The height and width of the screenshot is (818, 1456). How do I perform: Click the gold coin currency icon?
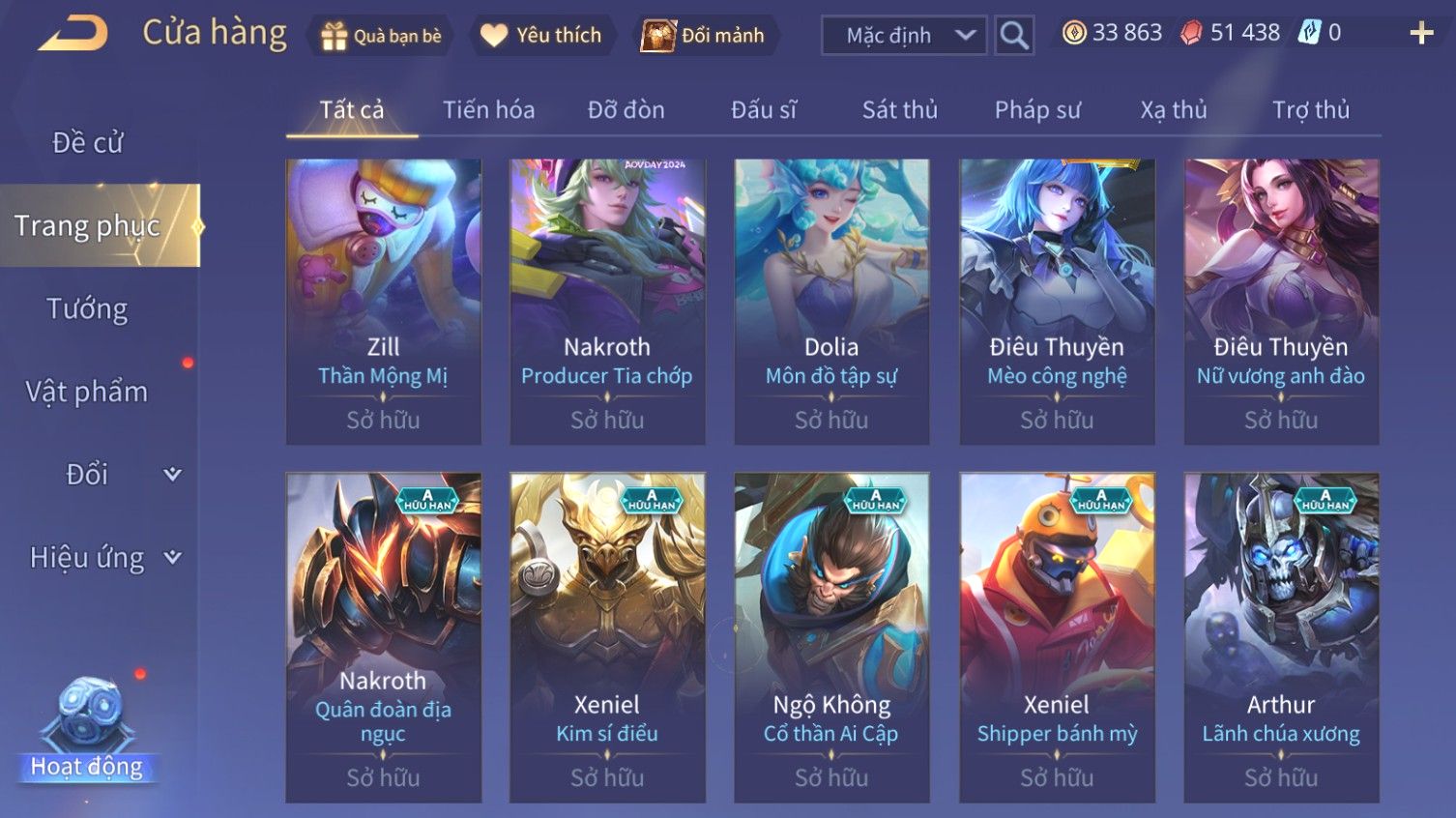click(x=1074, y=33)
